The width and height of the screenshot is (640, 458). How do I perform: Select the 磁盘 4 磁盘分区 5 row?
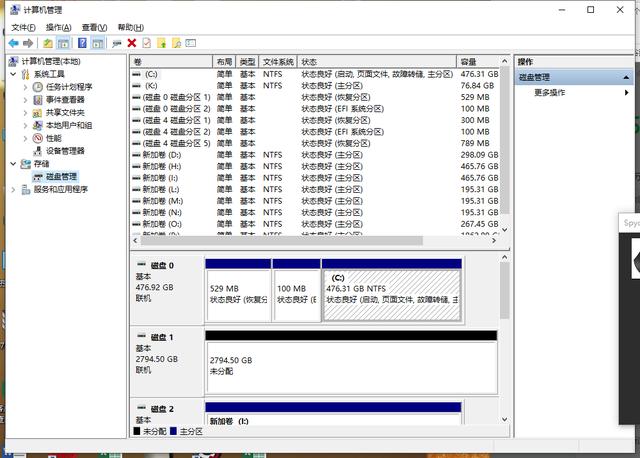315,143
